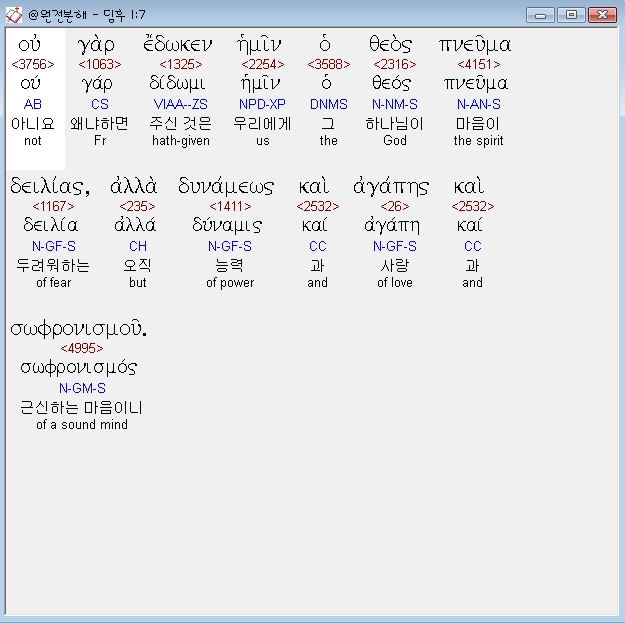Click Strong's number <1167>

(x=53, y=206)
